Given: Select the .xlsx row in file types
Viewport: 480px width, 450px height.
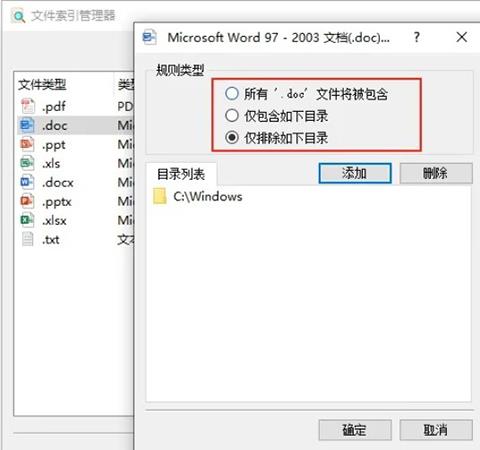Looking at the screenshot, I should click(x=76, y=220).
